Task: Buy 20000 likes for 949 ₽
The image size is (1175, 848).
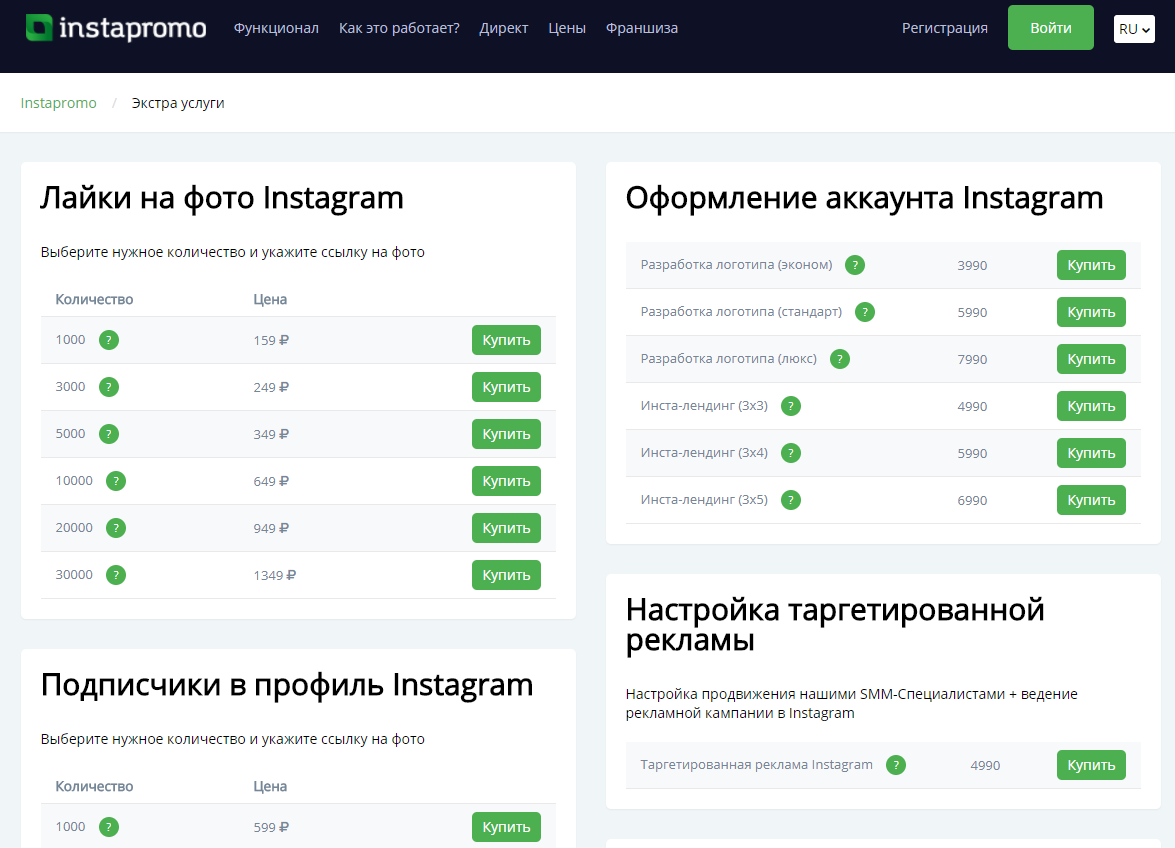Action: (x=506, y=528)
